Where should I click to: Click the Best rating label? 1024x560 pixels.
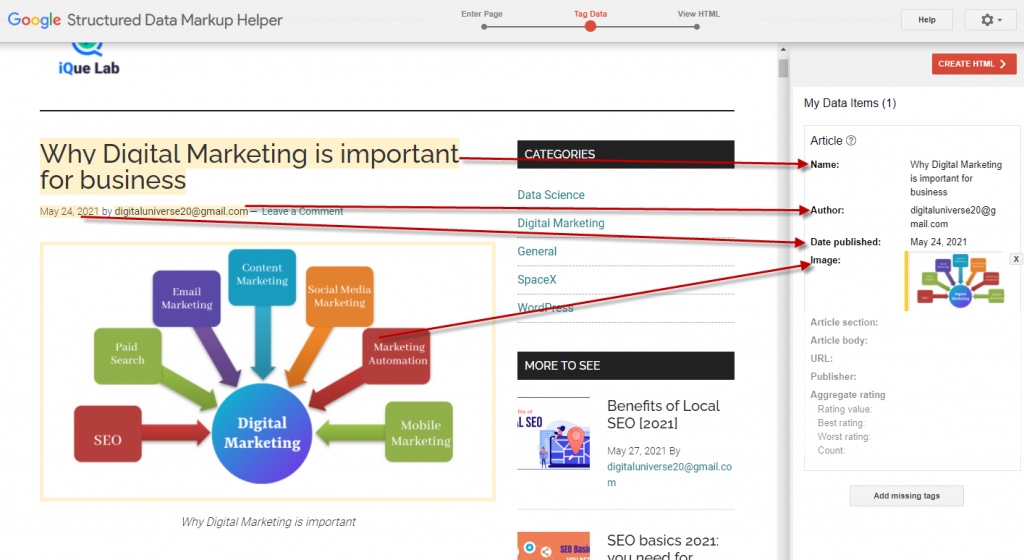[841, 423]
